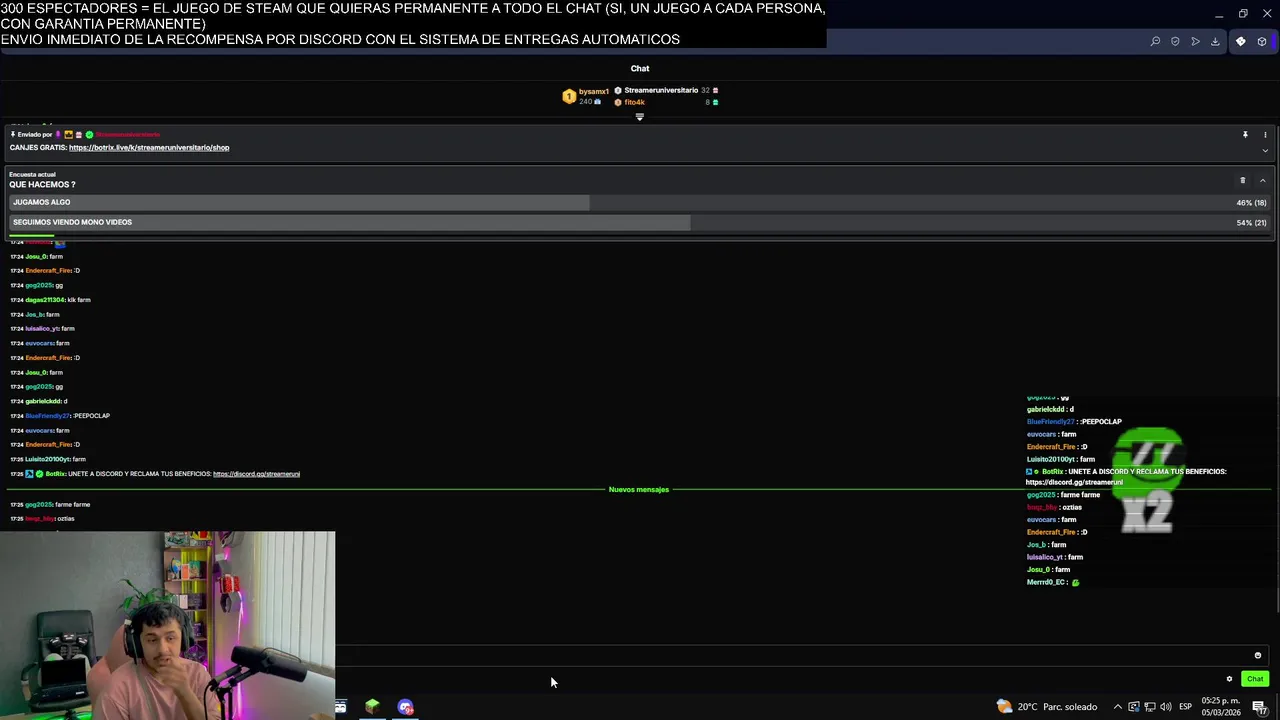1280x720 pixels.
Task: Click the diamond-shaped extension icon in toolbar
Action: (1241, 41)
